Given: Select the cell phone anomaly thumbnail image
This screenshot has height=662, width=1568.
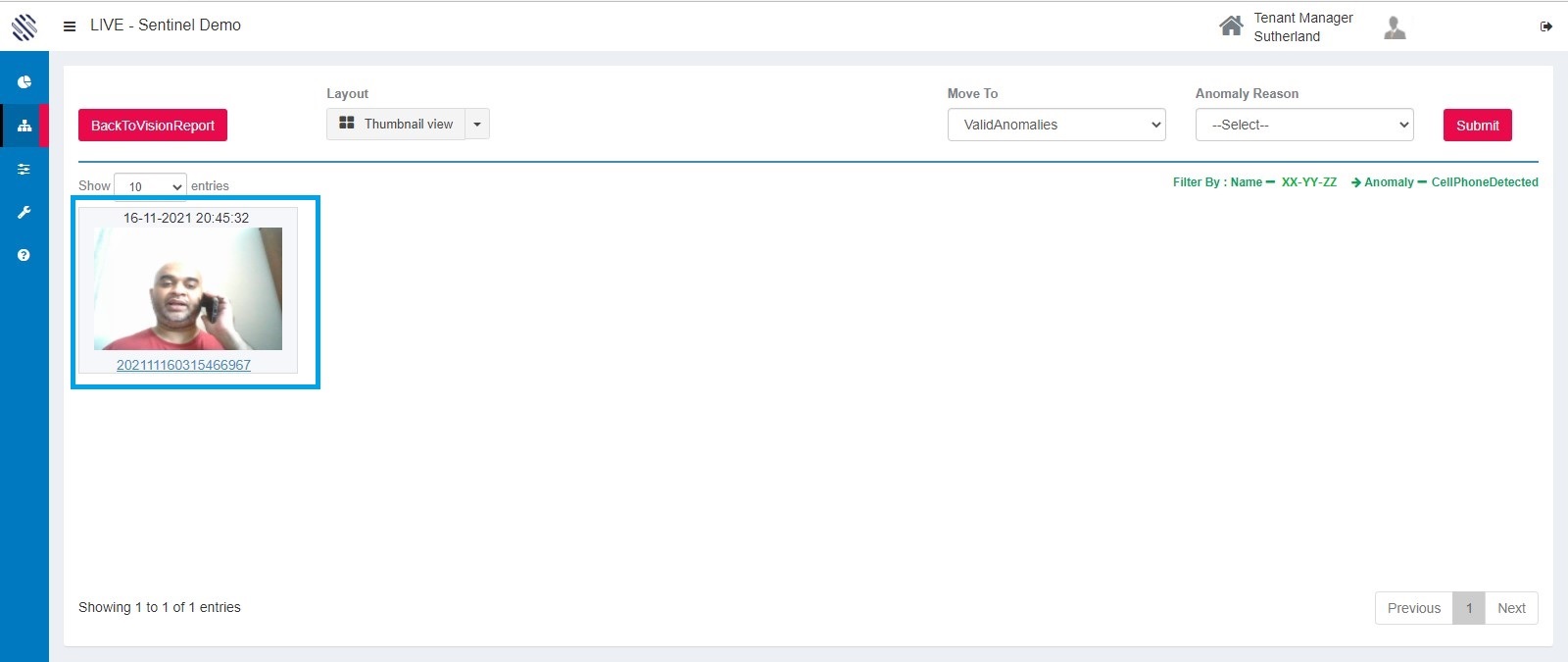Looking at the screenshot, I should (188, 288).
